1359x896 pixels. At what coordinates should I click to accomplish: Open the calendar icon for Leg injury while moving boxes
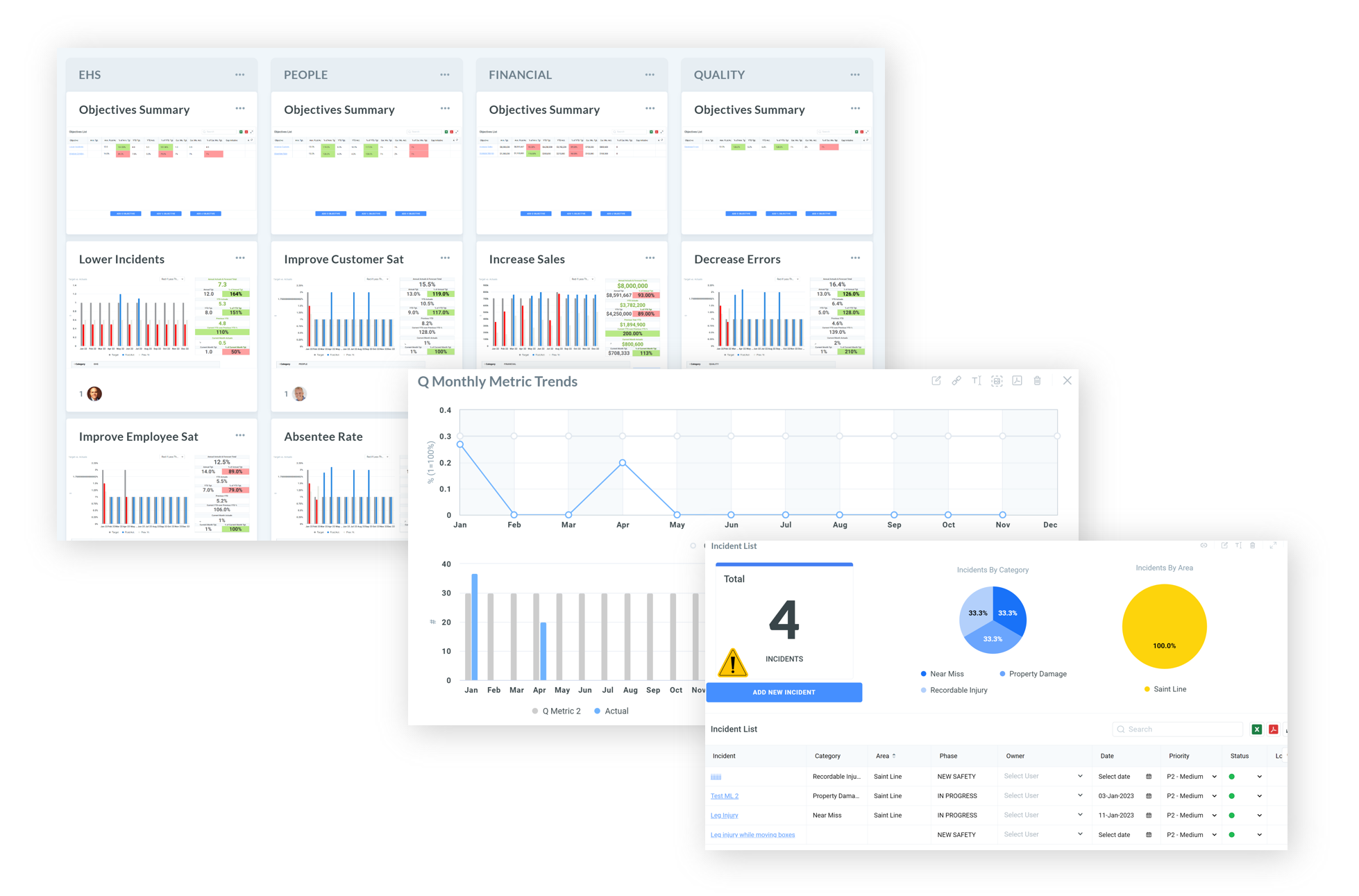click(x=1148, y=835)
